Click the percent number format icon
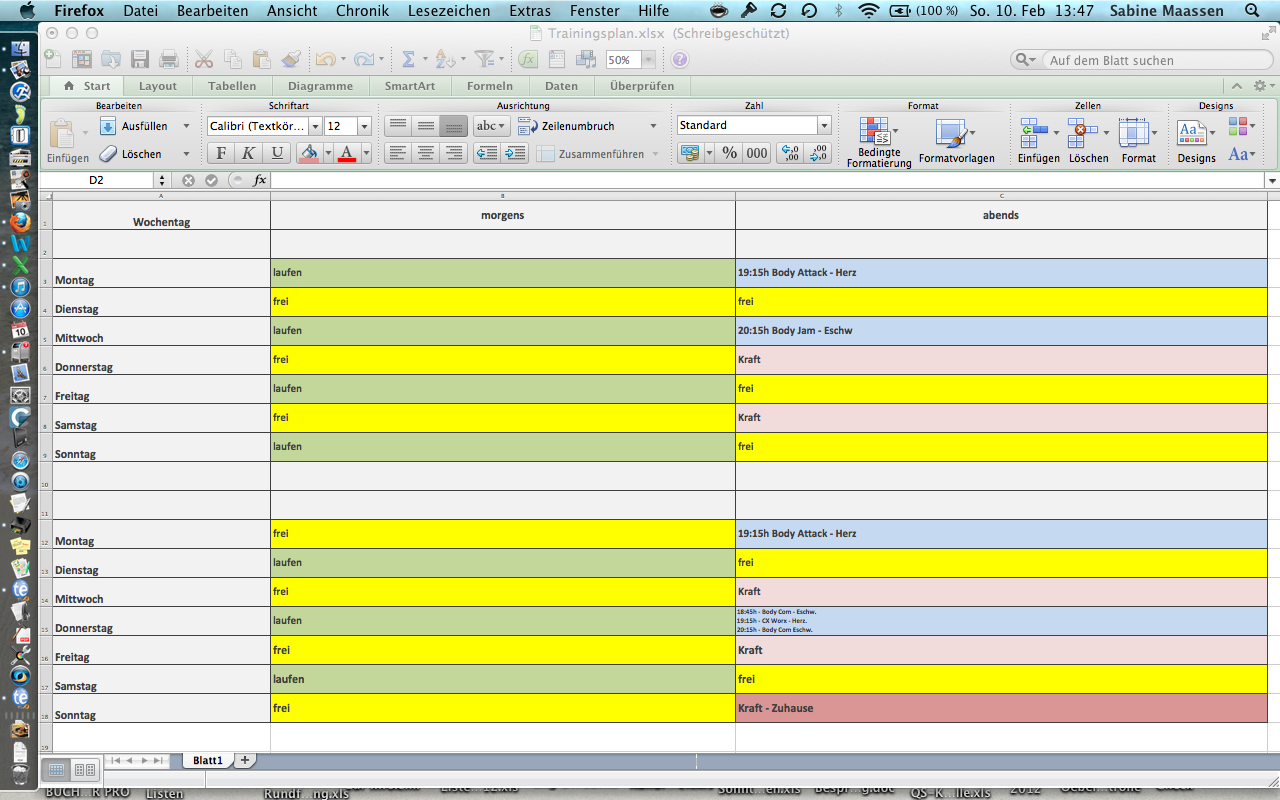This screenshot has width=1280, height=800. (730, 153)
